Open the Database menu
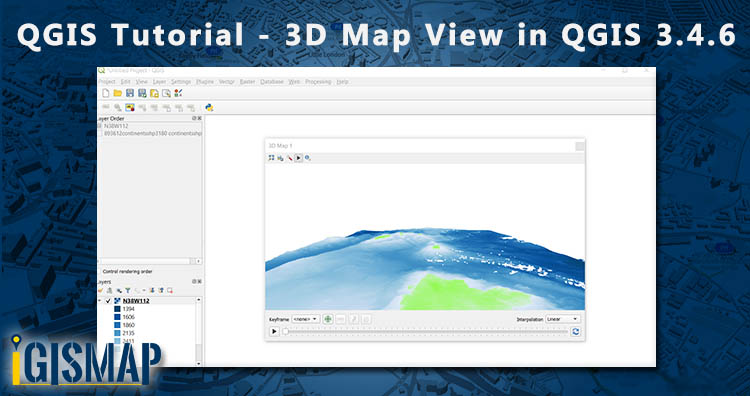The width and height of the screenshot is (750, 396). (272, 82)
